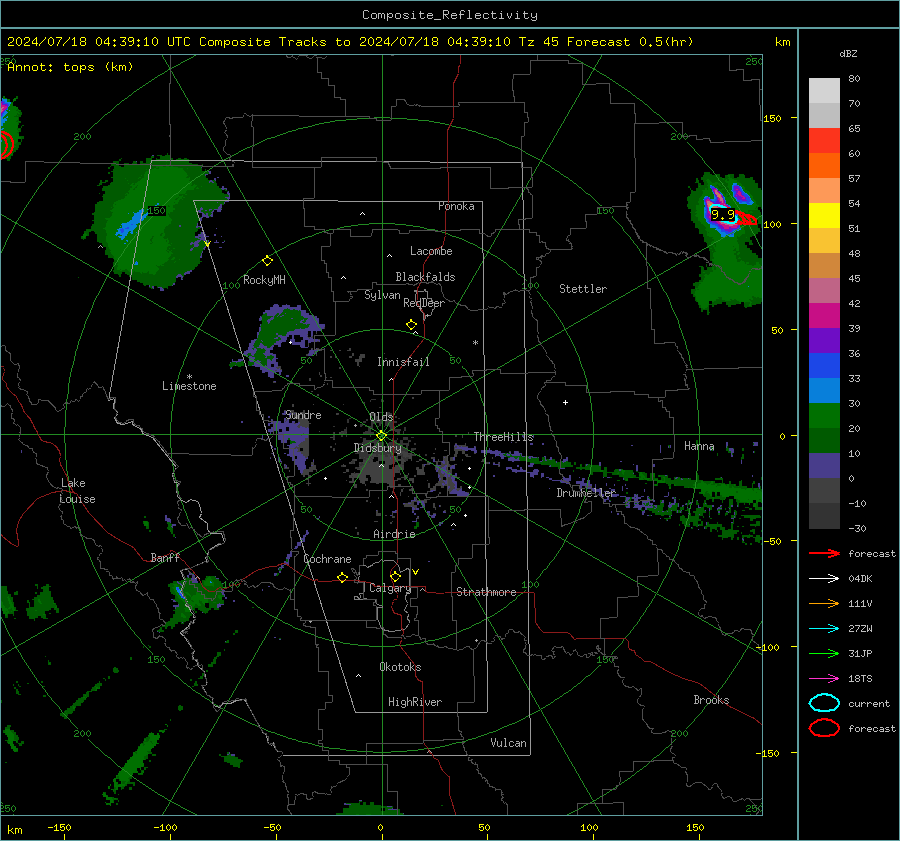Screen dimensions: 900x841
Task: Click the bright green 20-30 dBZ swatch
Action: [824, 416]
